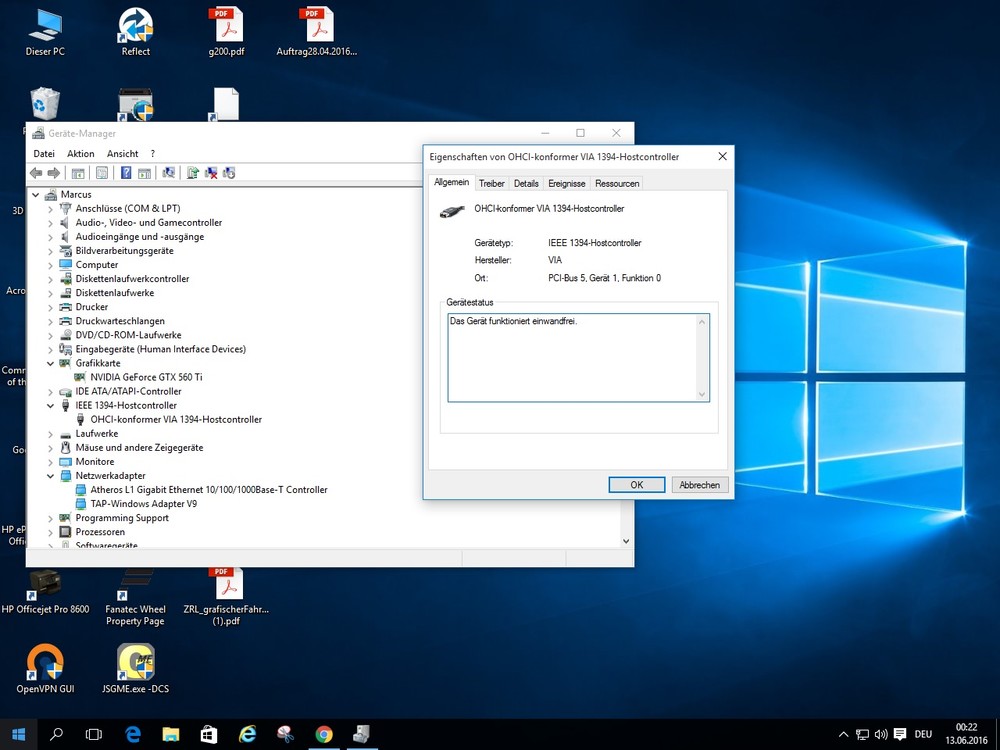Screen dimensions: 1000x750
Task: Click the uninstall device toolbar icon
Action: (x=211, y=173)
